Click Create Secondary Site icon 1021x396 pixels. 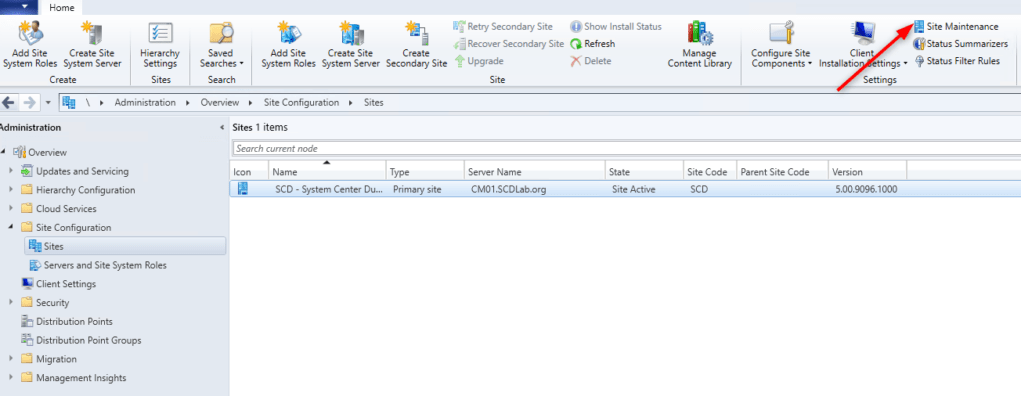pos(416,33)
